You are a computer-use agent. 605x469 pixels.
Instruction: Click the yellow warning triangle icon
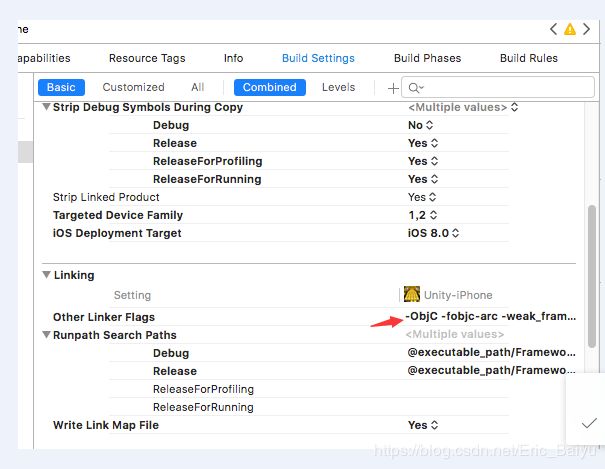(570, 29)
